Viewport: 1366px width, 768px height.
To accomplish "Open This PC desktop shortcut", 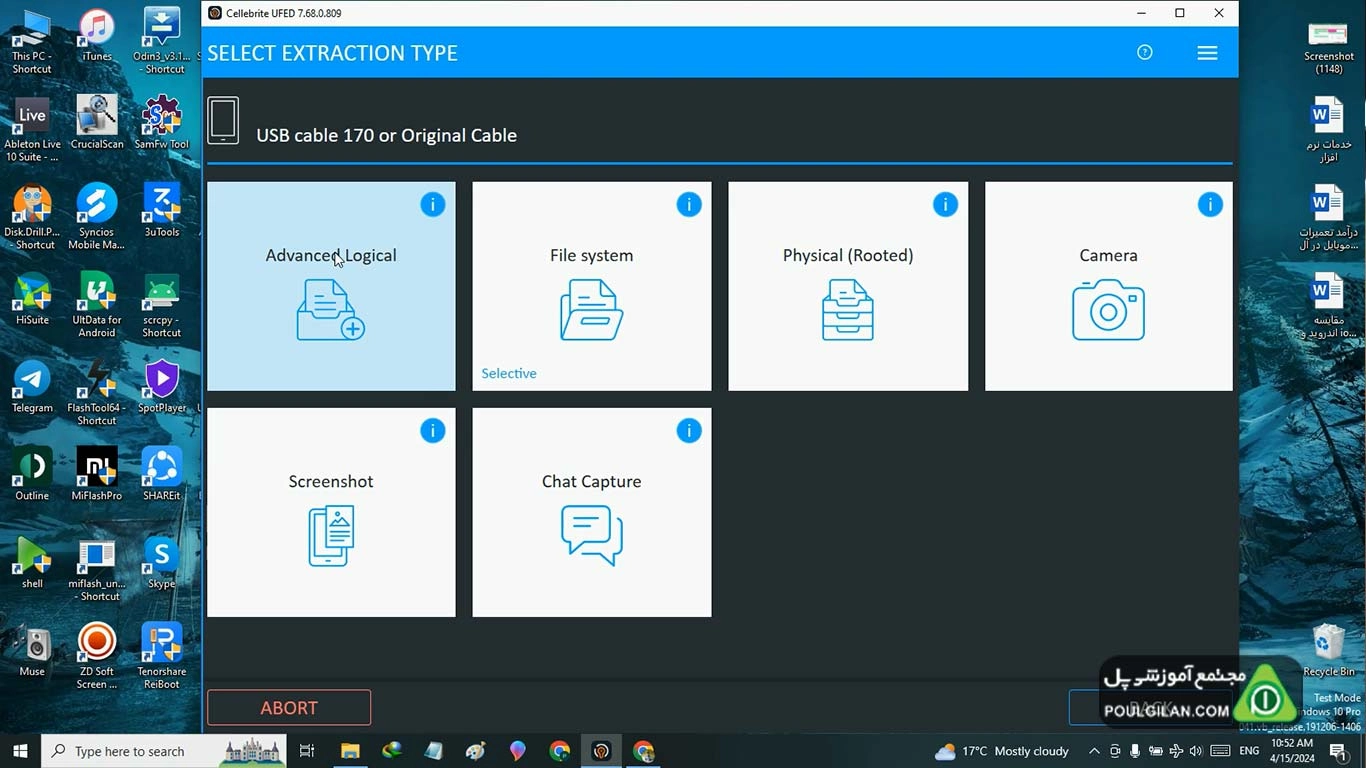I will [32, 41].
